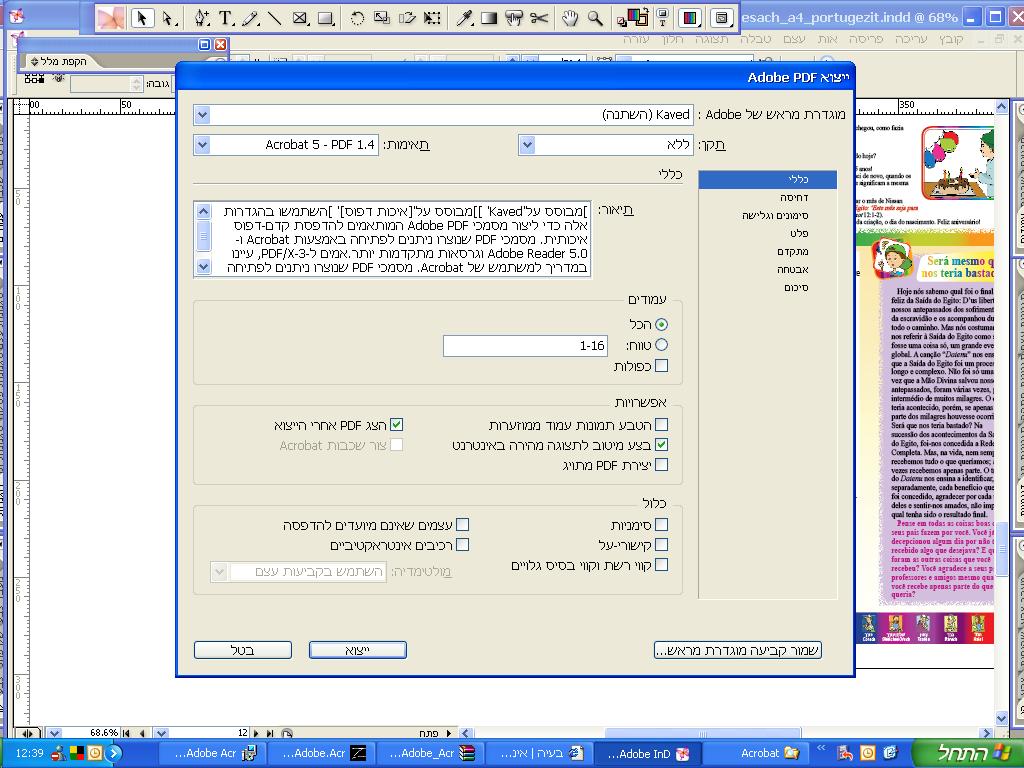Select פלט (Output) category
Screen dimensions: 1024x768
tap(767, 233)
